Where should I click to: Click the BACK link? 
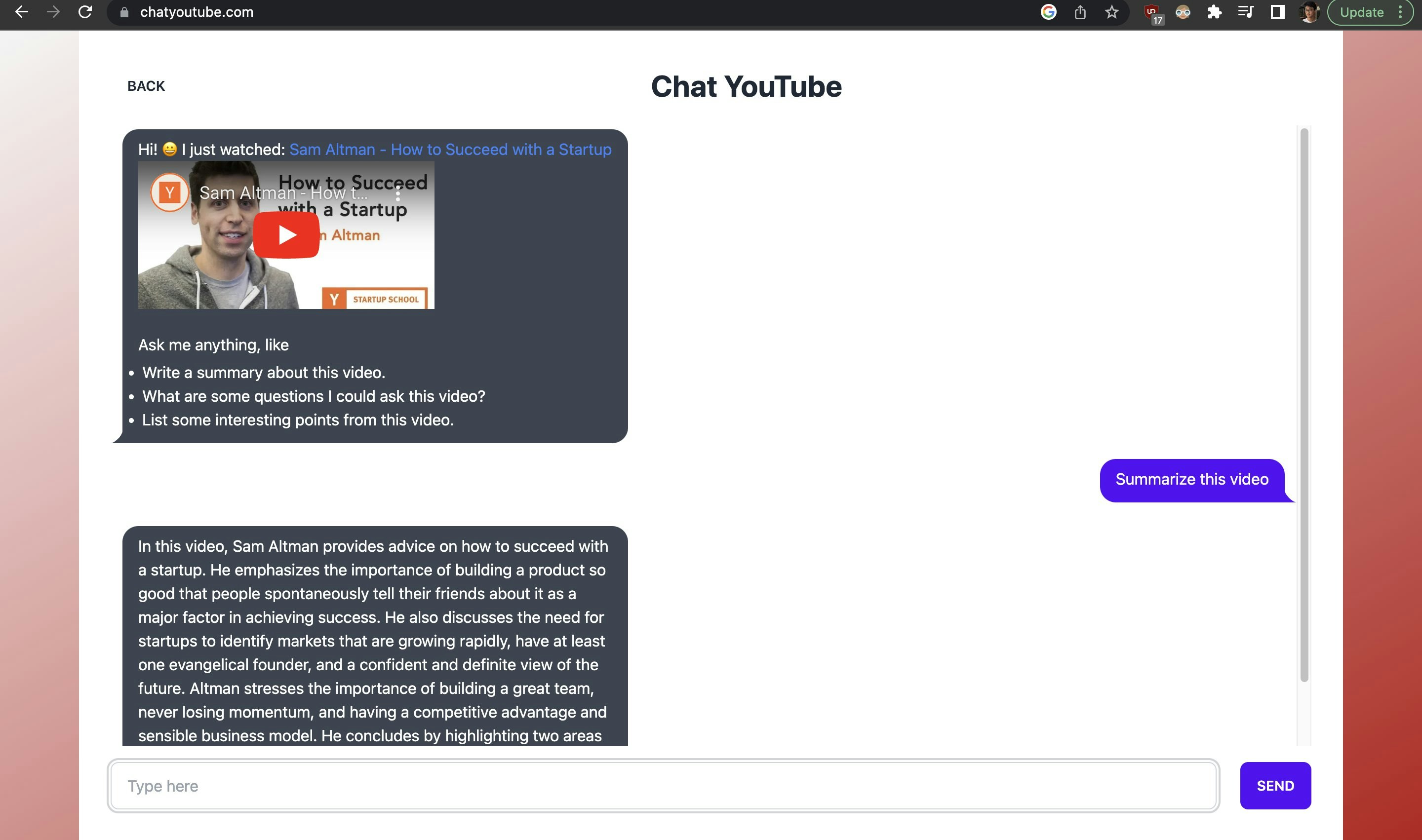click(x=146, y=86)
